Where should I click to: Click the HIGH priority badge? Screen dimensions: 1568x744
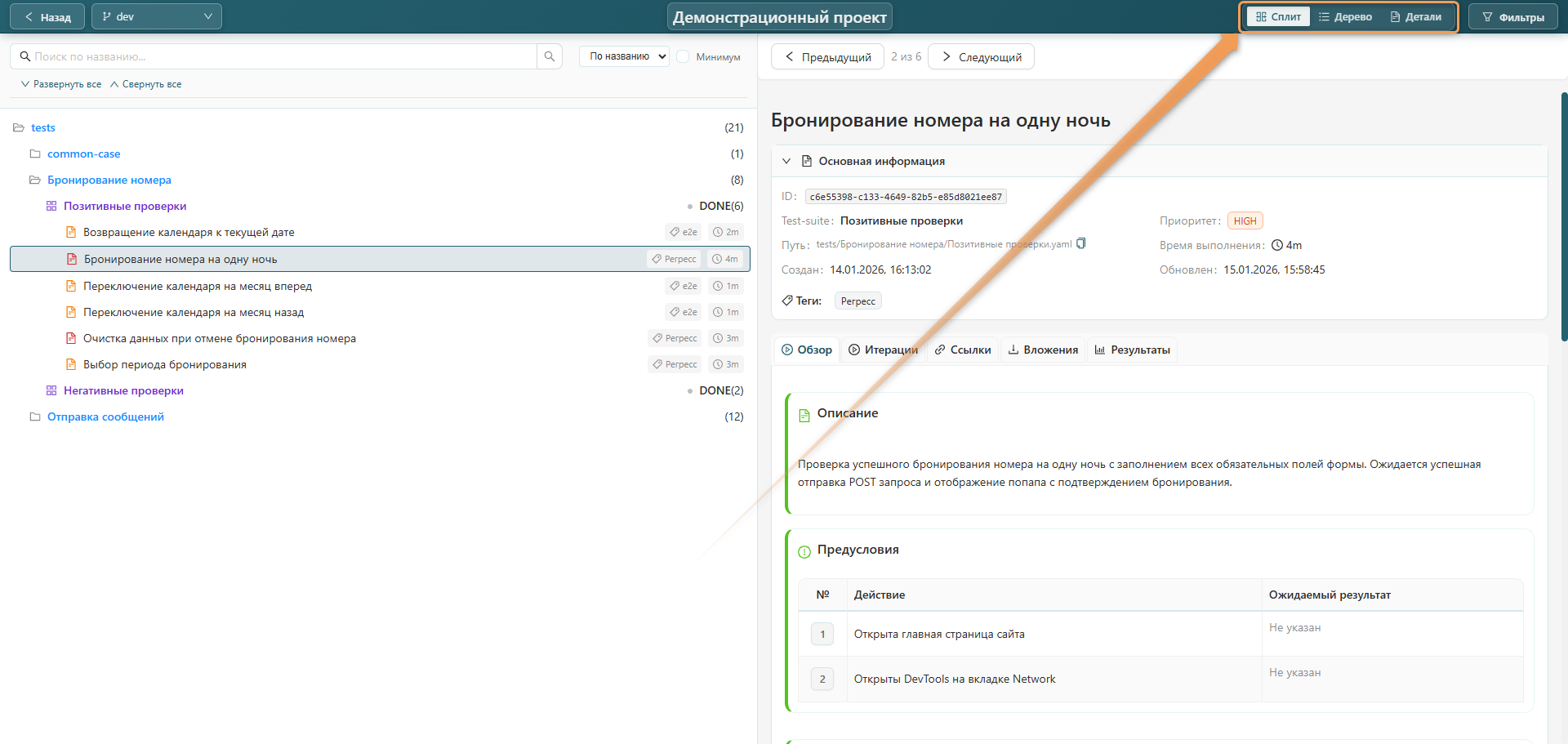click(1245, 221)
